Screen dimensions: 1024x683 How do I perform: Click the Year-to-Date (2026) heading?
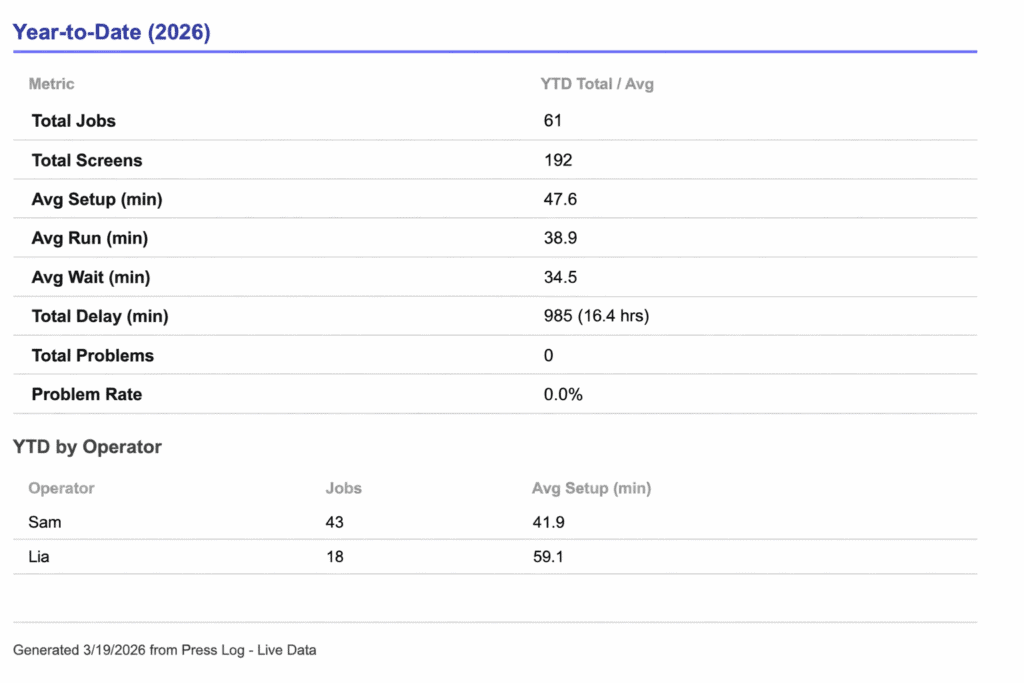[x=111, y=32]
